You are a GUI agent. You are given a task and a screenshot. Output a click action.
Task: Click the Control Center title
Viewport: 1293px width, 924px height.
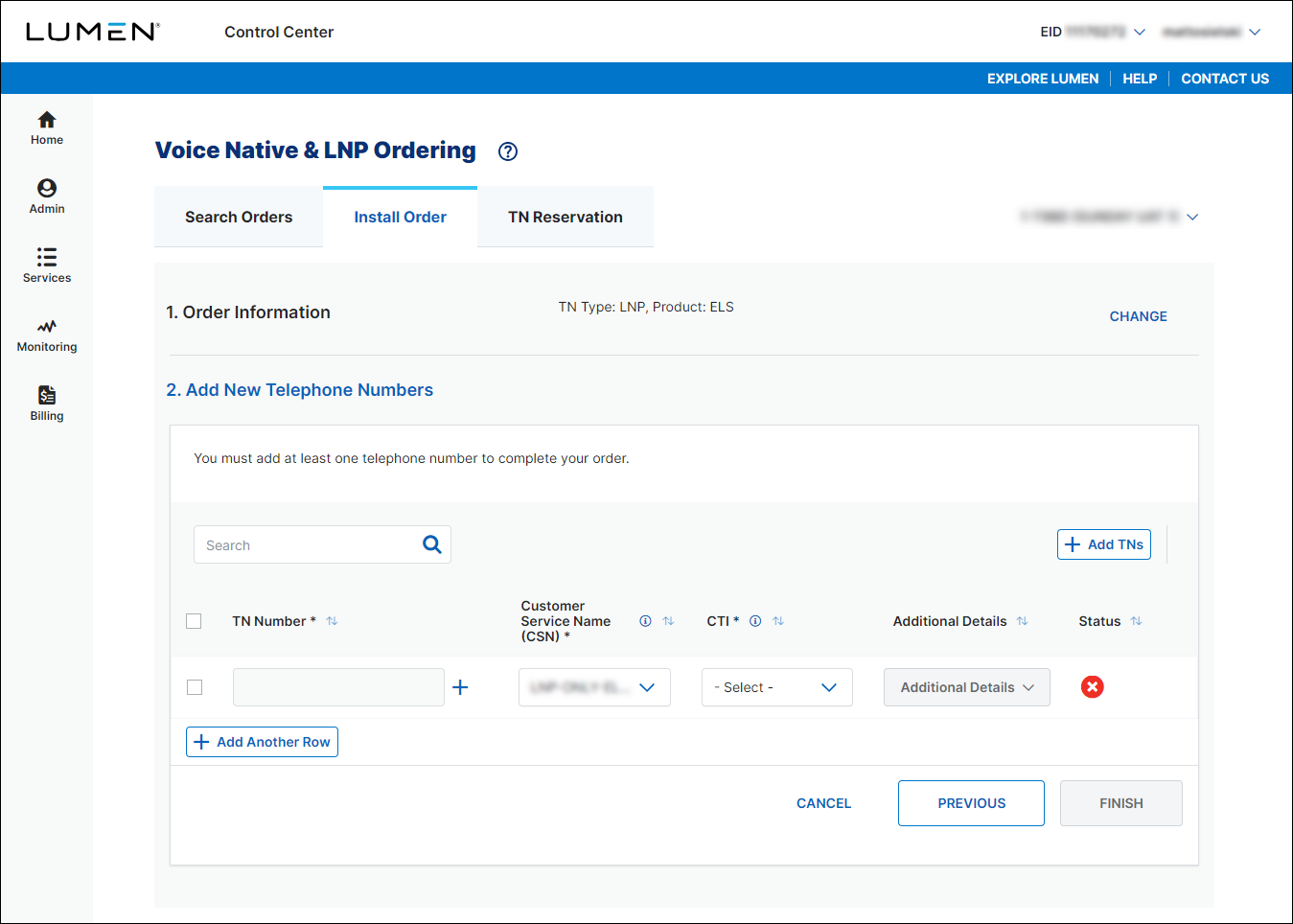279,32
